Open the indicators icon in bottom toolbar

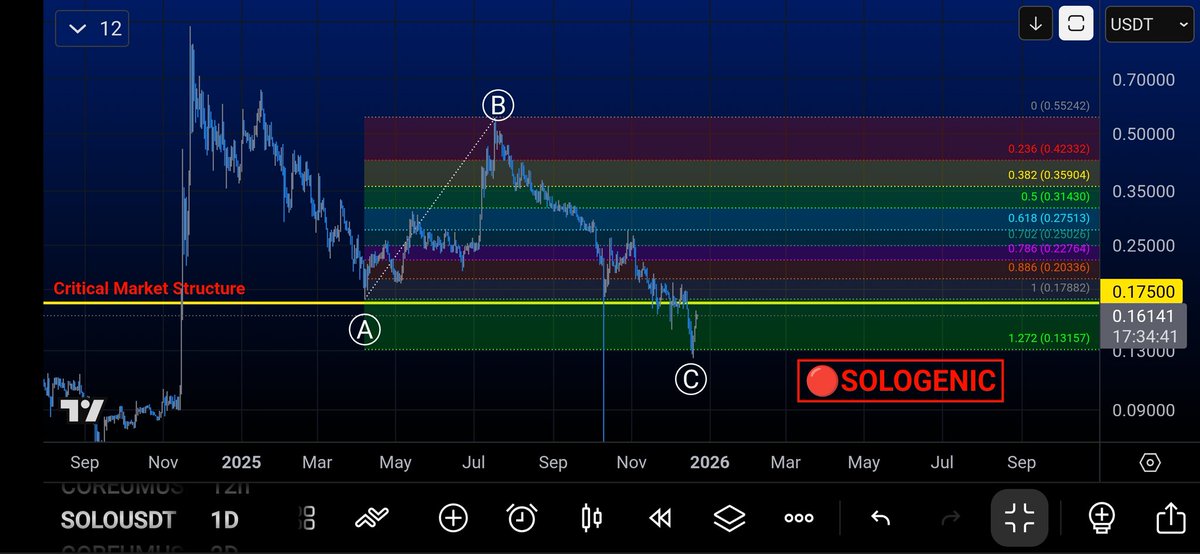372,517
